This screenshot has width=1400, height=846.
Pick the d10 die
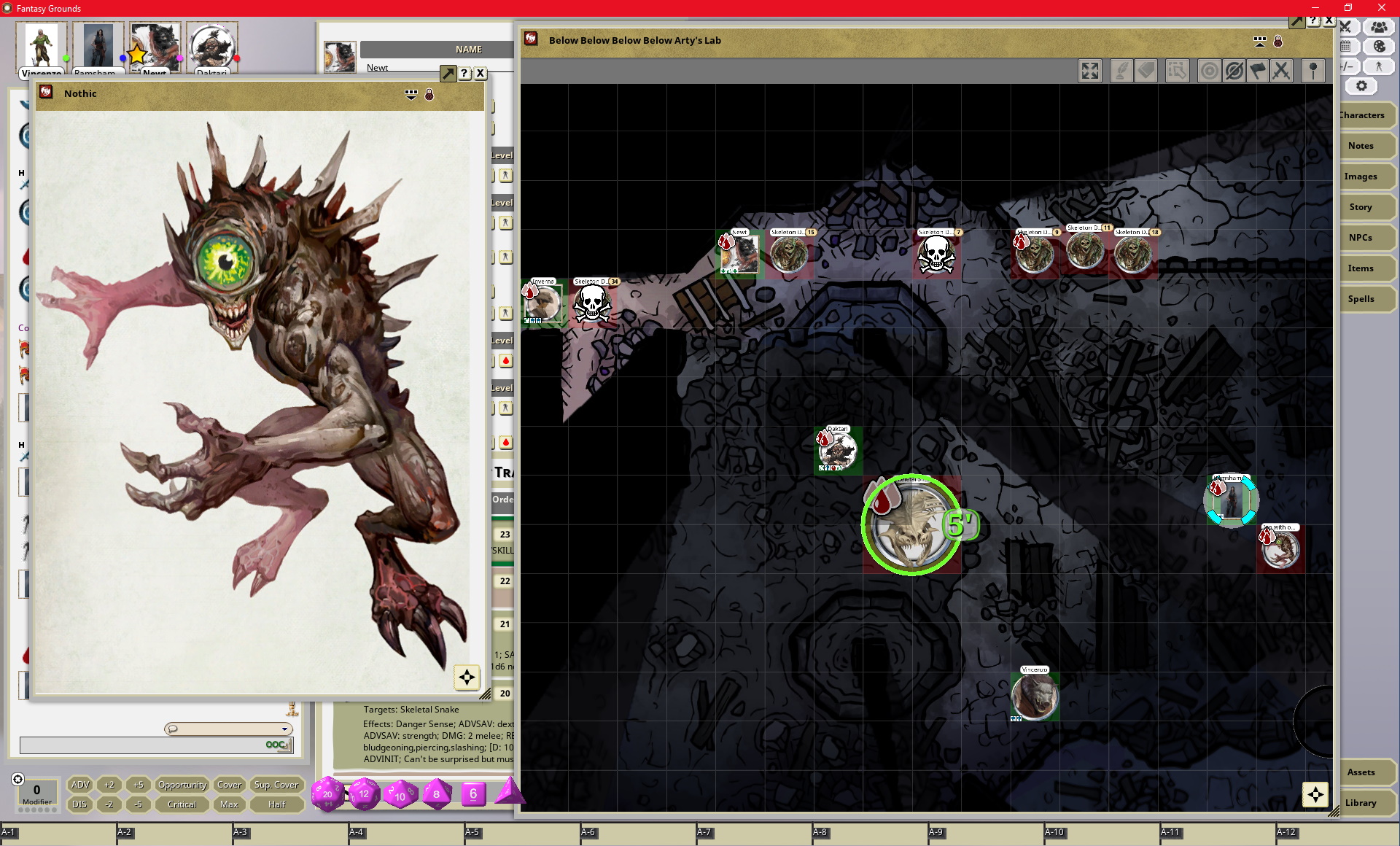400,794
